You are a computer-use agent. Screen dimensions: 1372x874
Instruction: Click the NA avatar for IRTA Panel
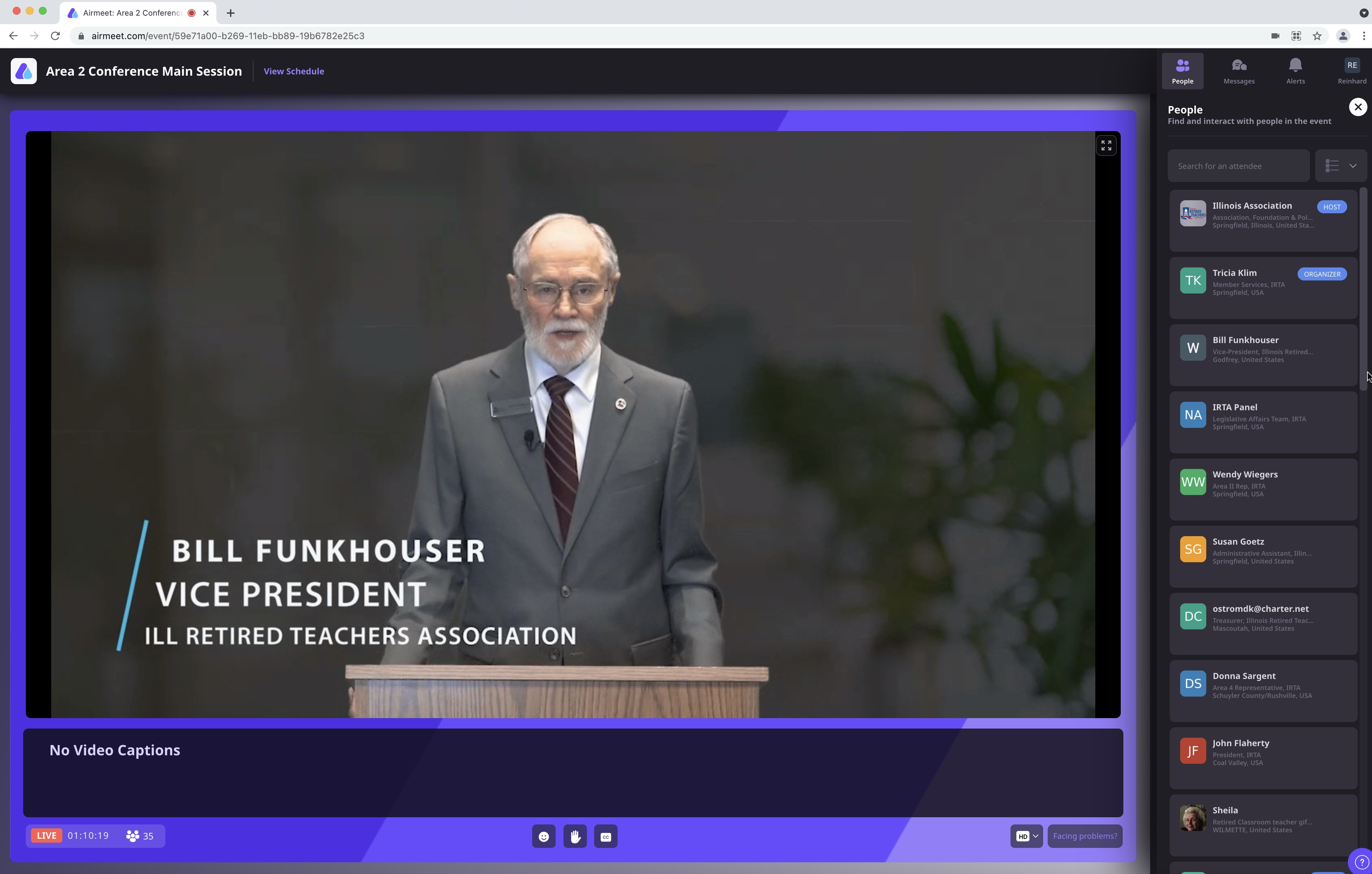point(1193,415)
